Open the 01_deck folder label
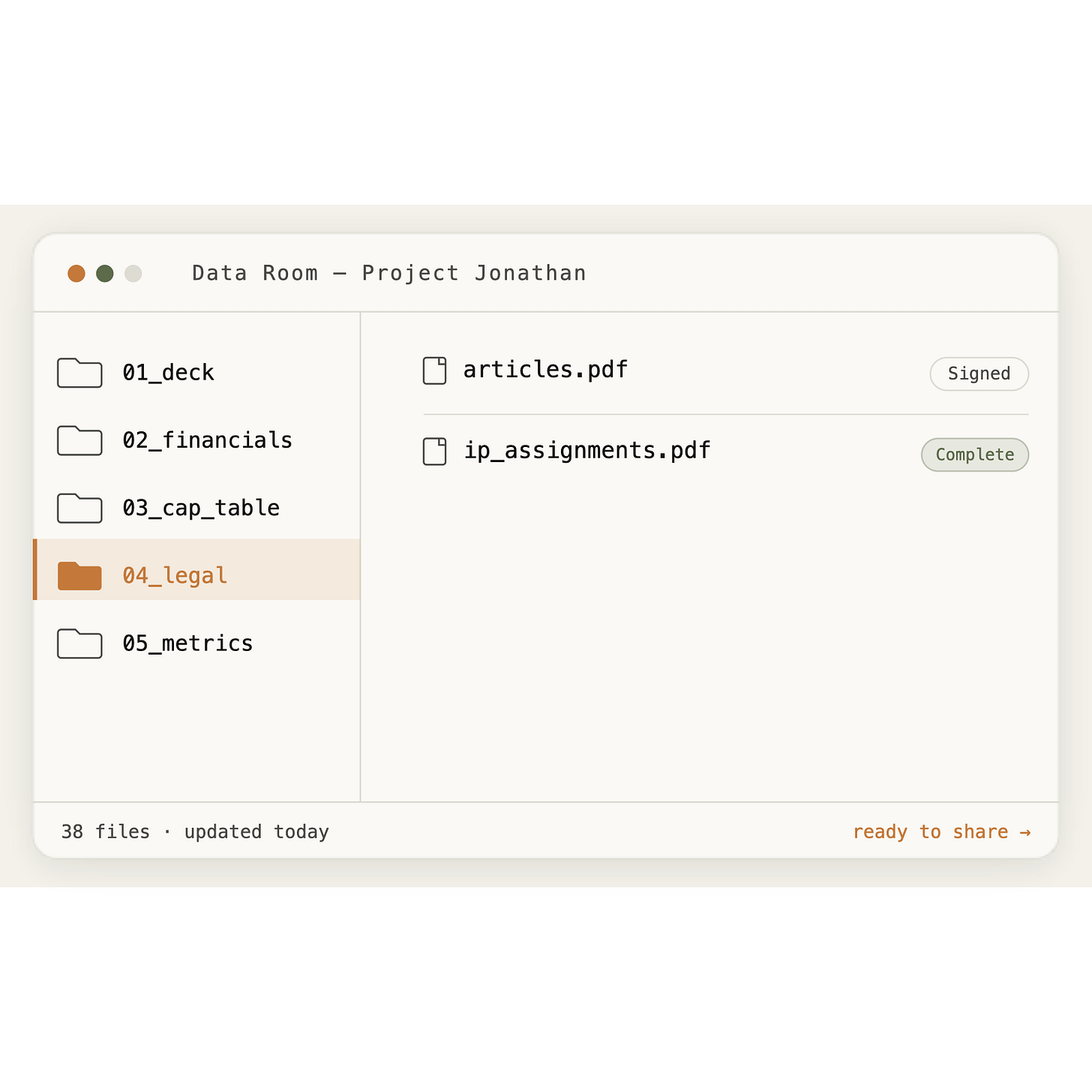The image size is (1092, 1092). click(169, 373)
